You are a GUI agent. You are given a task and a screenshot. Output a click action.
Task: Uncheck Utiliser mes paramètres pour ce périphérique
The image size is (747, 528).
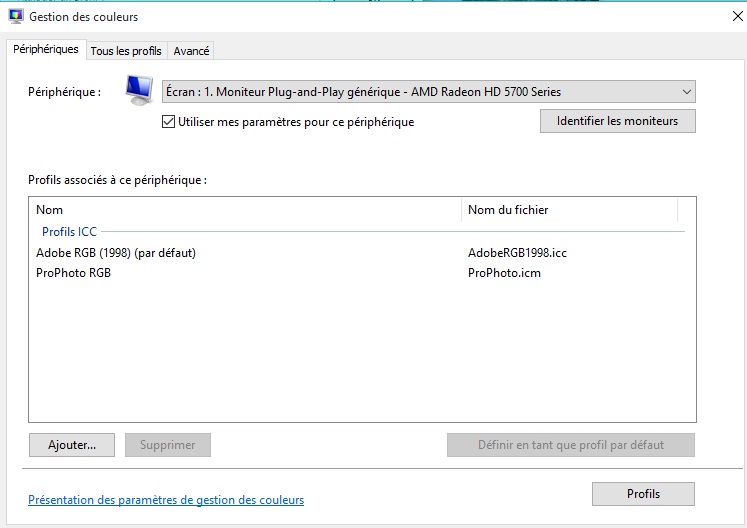[x=169, y=122]
